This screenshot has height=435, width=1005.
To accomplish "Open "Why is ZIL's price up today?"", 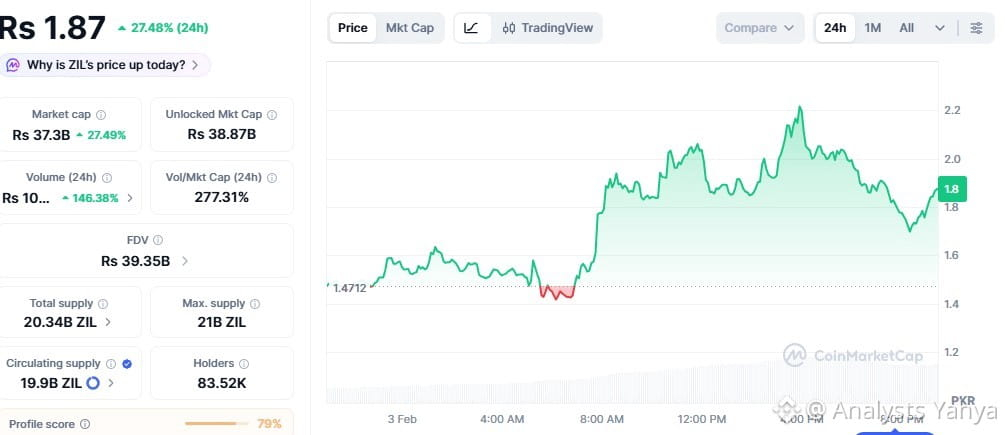I will [105, 65].
